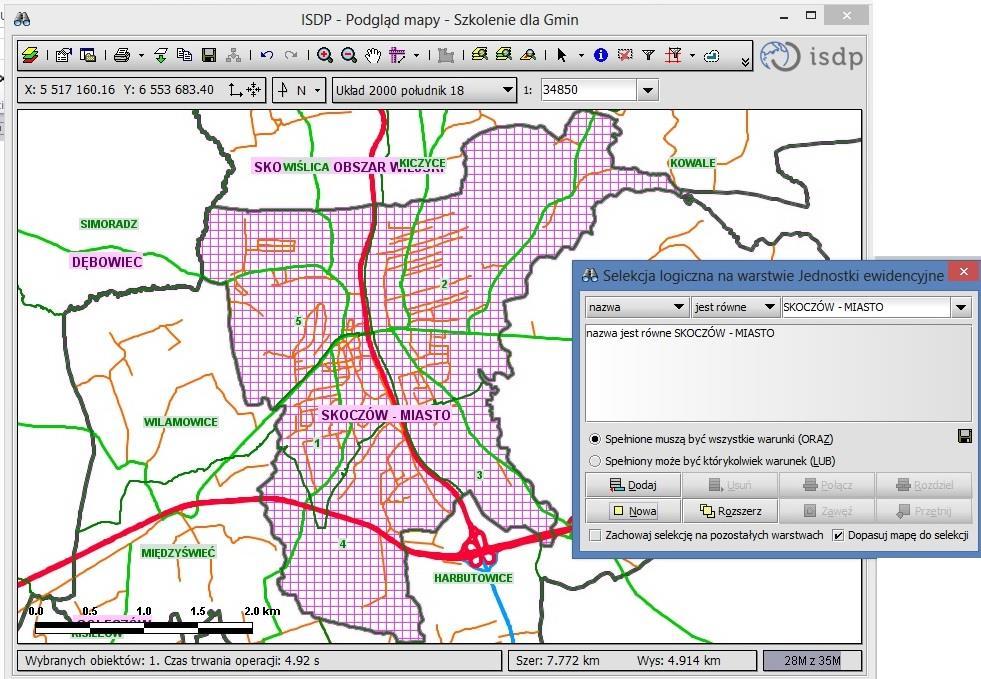Click the zoom out magnifier
Screen dimensions: 981x679
348,56
